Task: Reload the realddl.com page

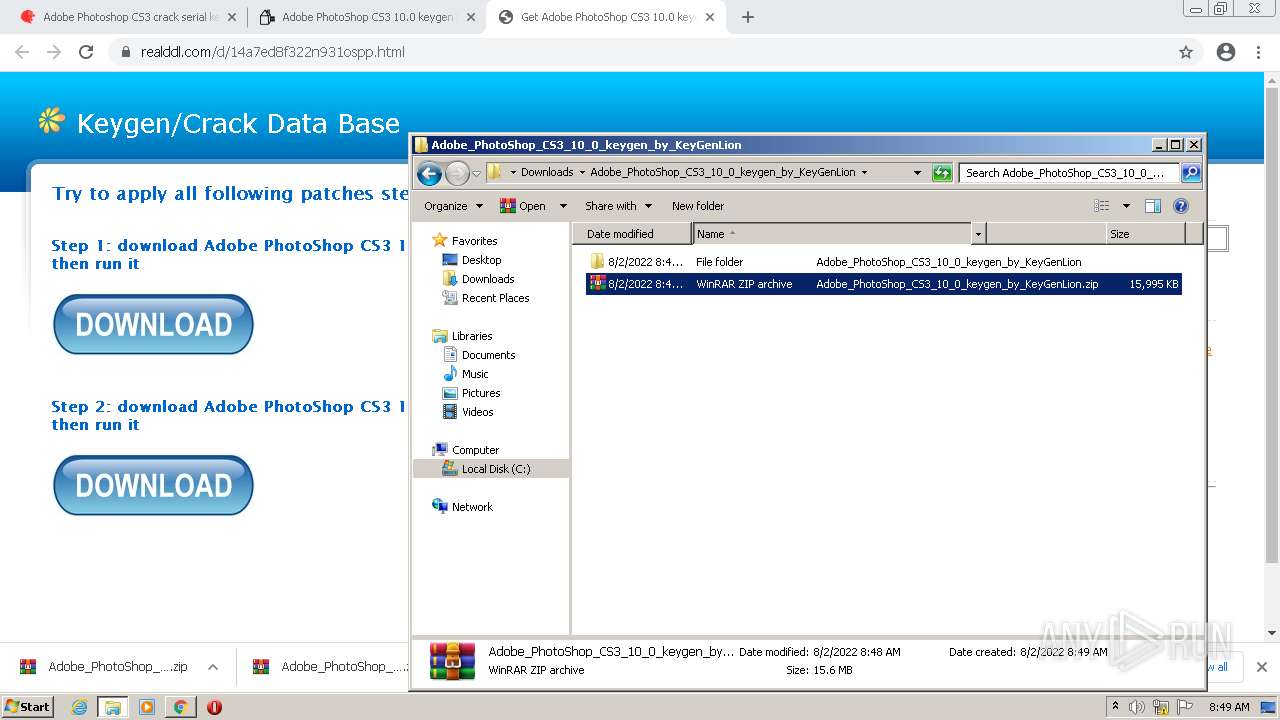Action: pos(86,52)
